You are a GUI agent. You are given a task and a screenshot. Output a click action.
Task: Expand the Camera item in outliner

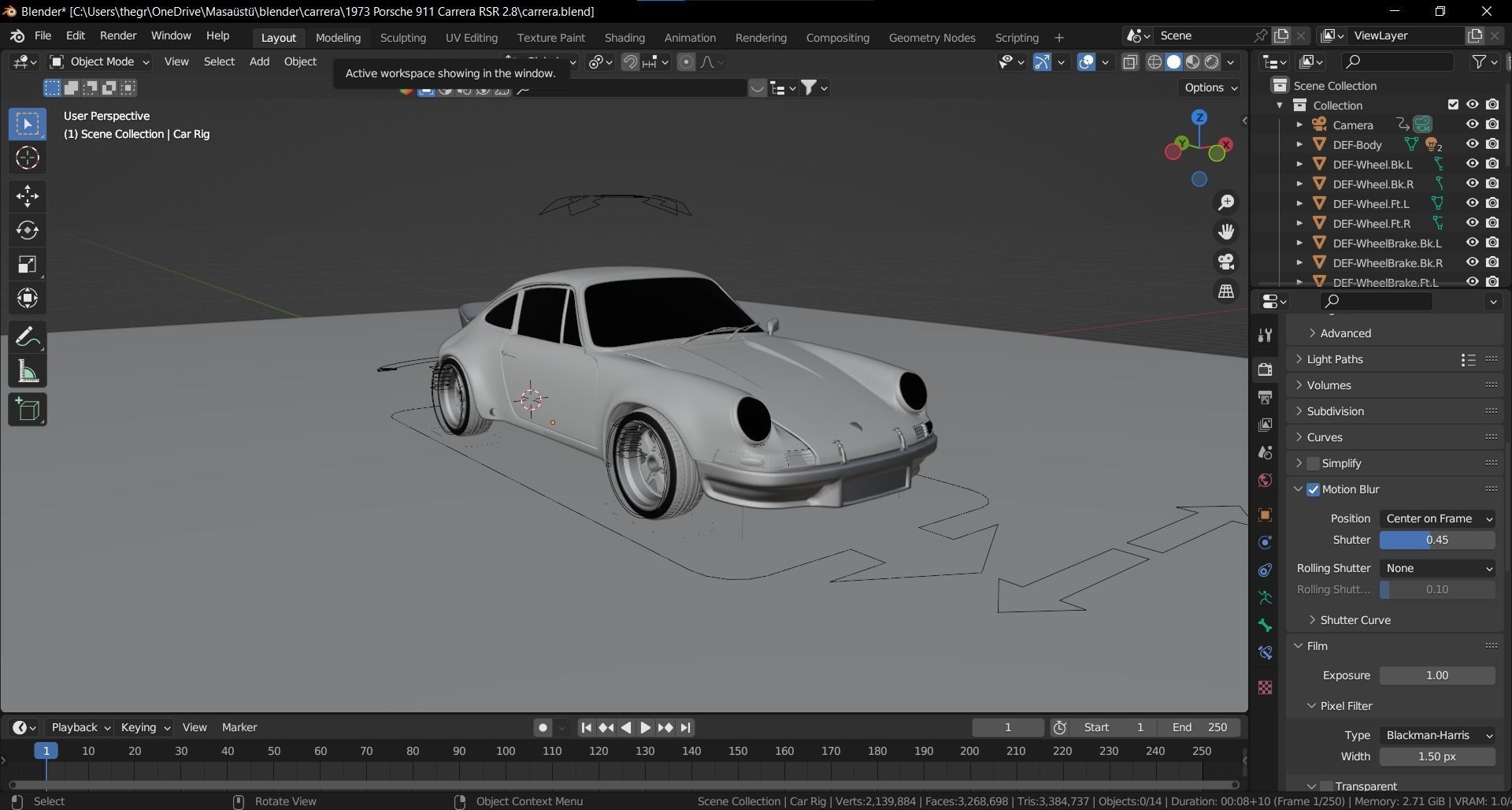[1299, 124]
